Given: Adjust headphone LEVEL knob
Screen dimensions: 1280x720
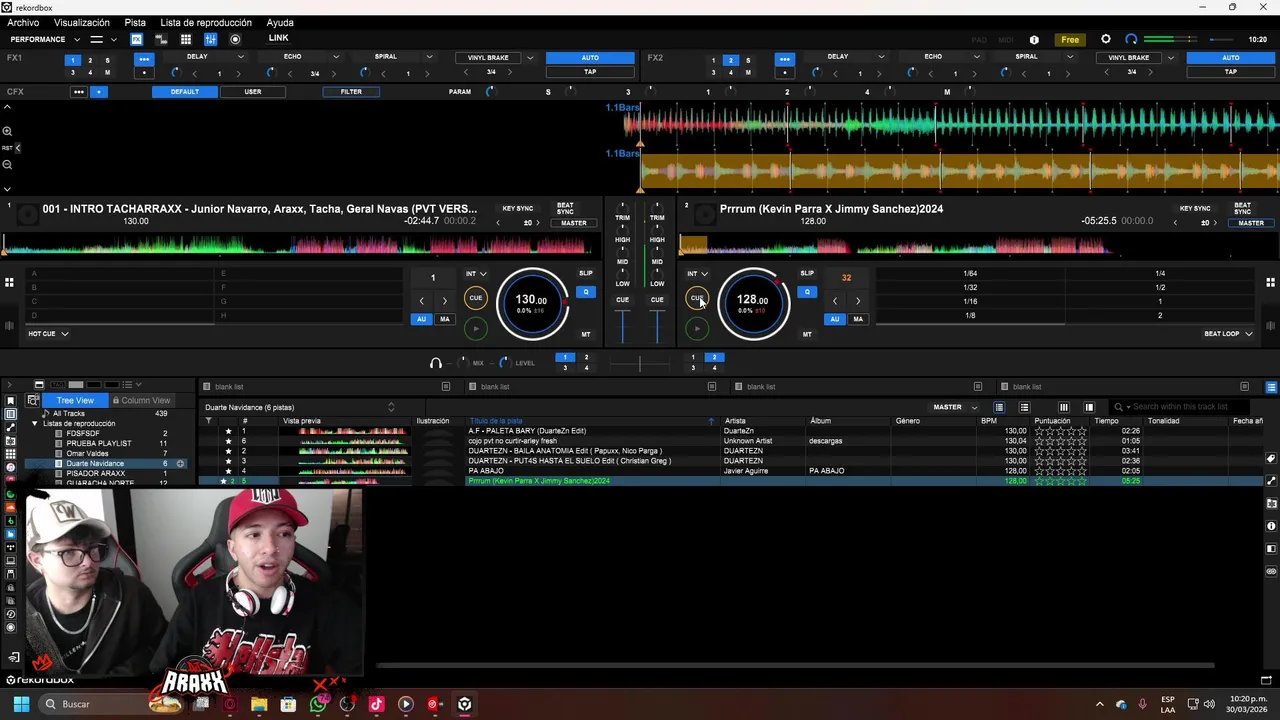Looking at the screenshot, I should coord(504,363).
